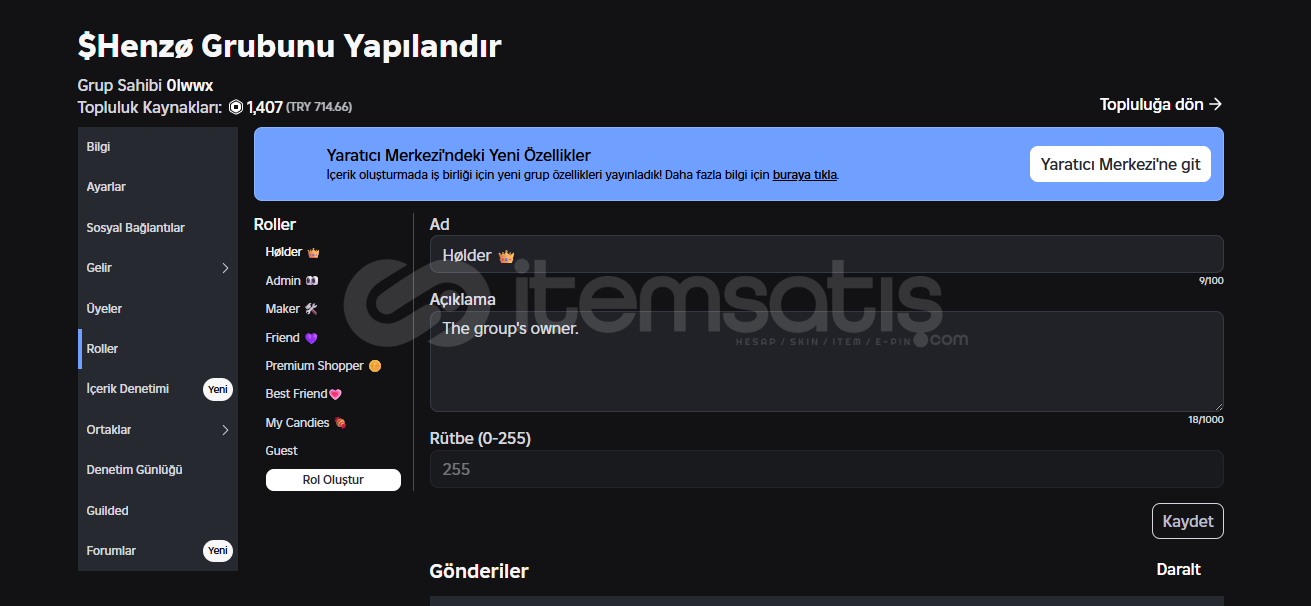
Task: Select the Guest role
Action: (282, 451)
